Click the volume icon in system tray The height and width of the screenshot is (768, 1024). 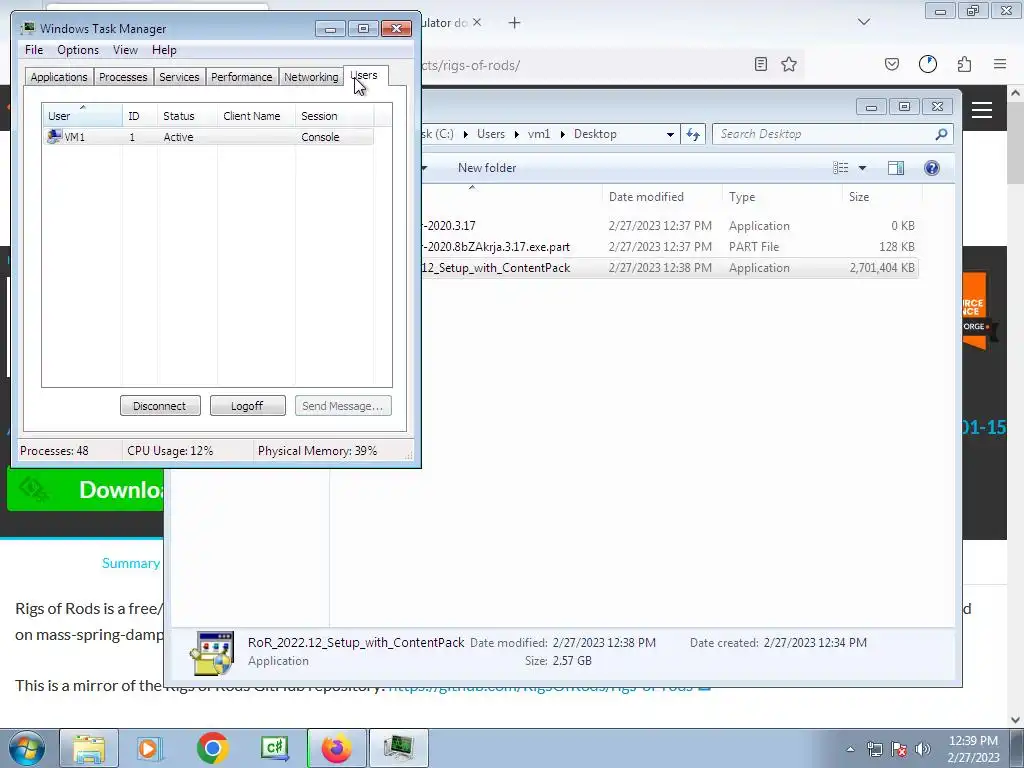click(x=922, y=749)
